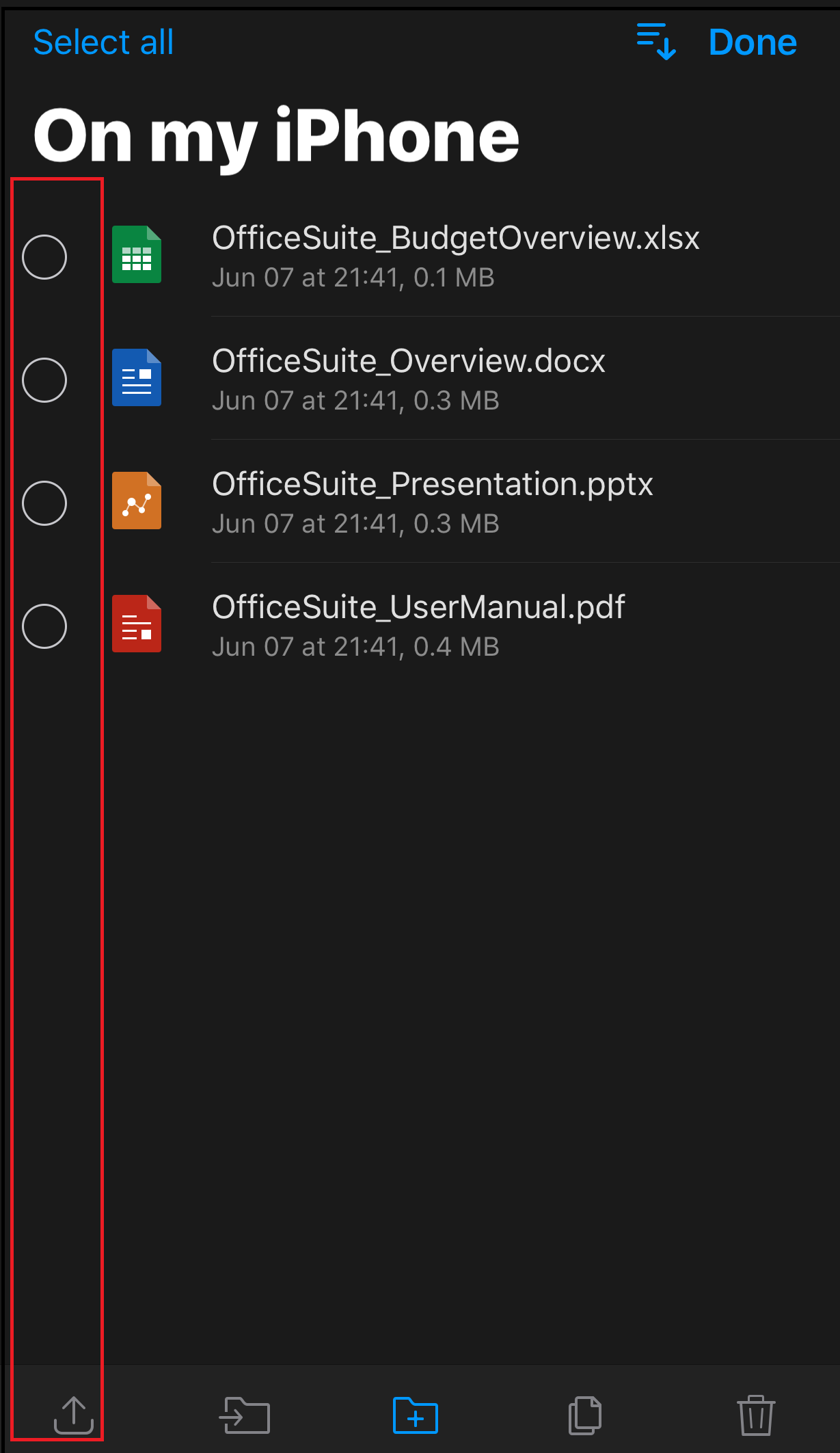Open the sort order icon
Viewport: 840px width, 1453px height.
[656, 42]
